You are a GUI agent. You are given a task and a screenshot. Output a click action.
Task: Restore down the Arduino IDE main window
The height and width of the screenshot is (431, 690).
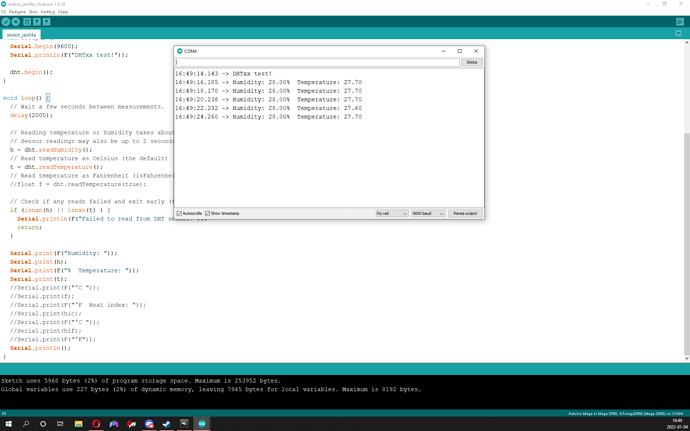664,4
